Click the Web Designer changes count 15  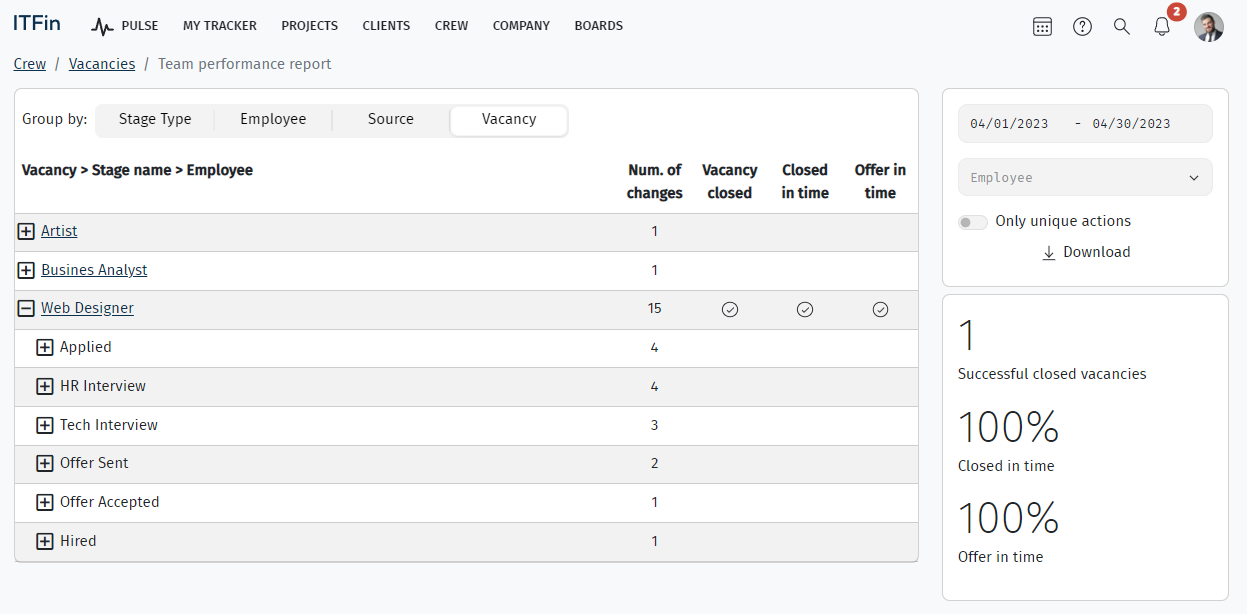[x=655, y=308]
